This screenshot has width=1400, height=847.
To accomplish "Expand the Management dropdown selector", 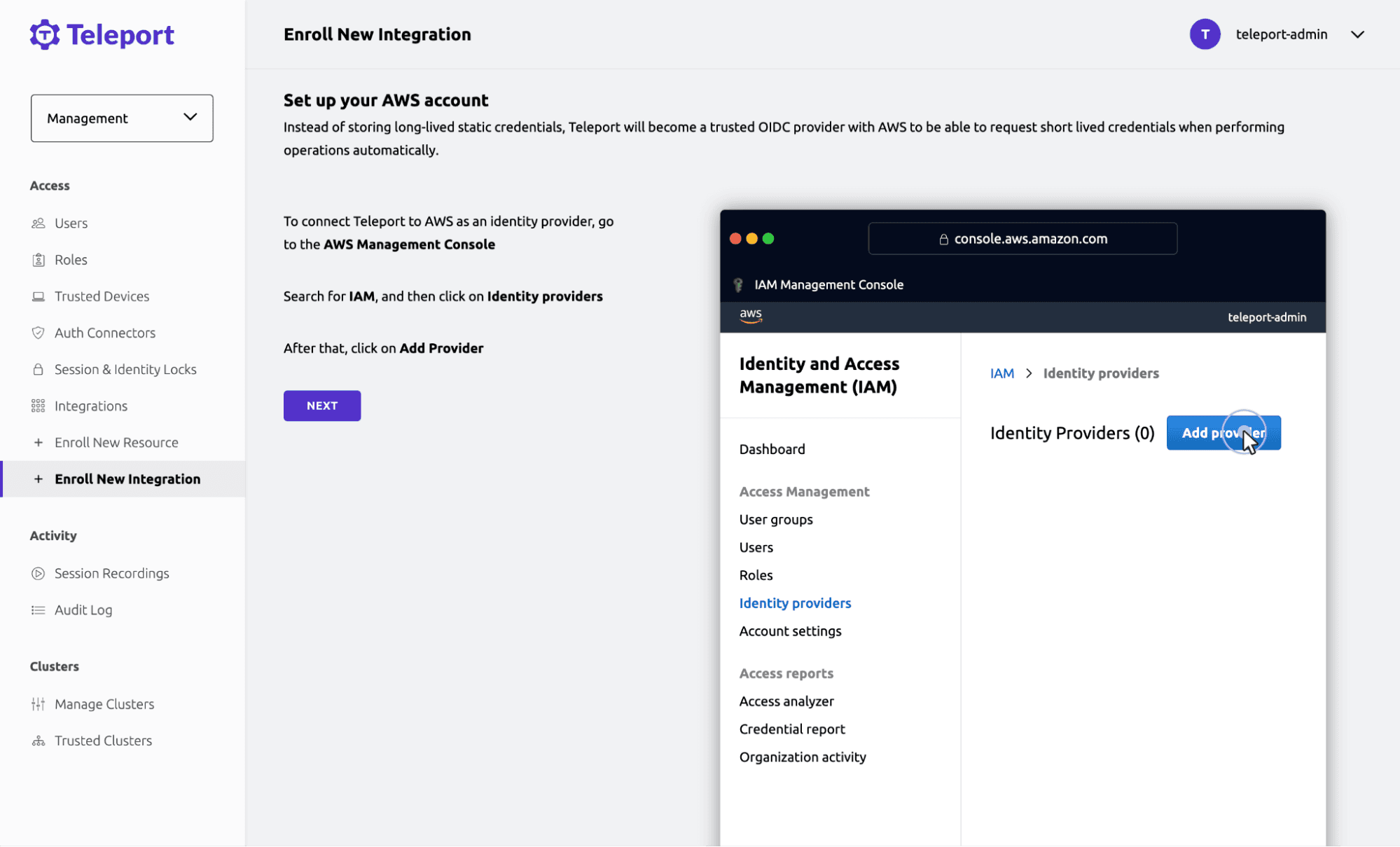I will (121, 118).
